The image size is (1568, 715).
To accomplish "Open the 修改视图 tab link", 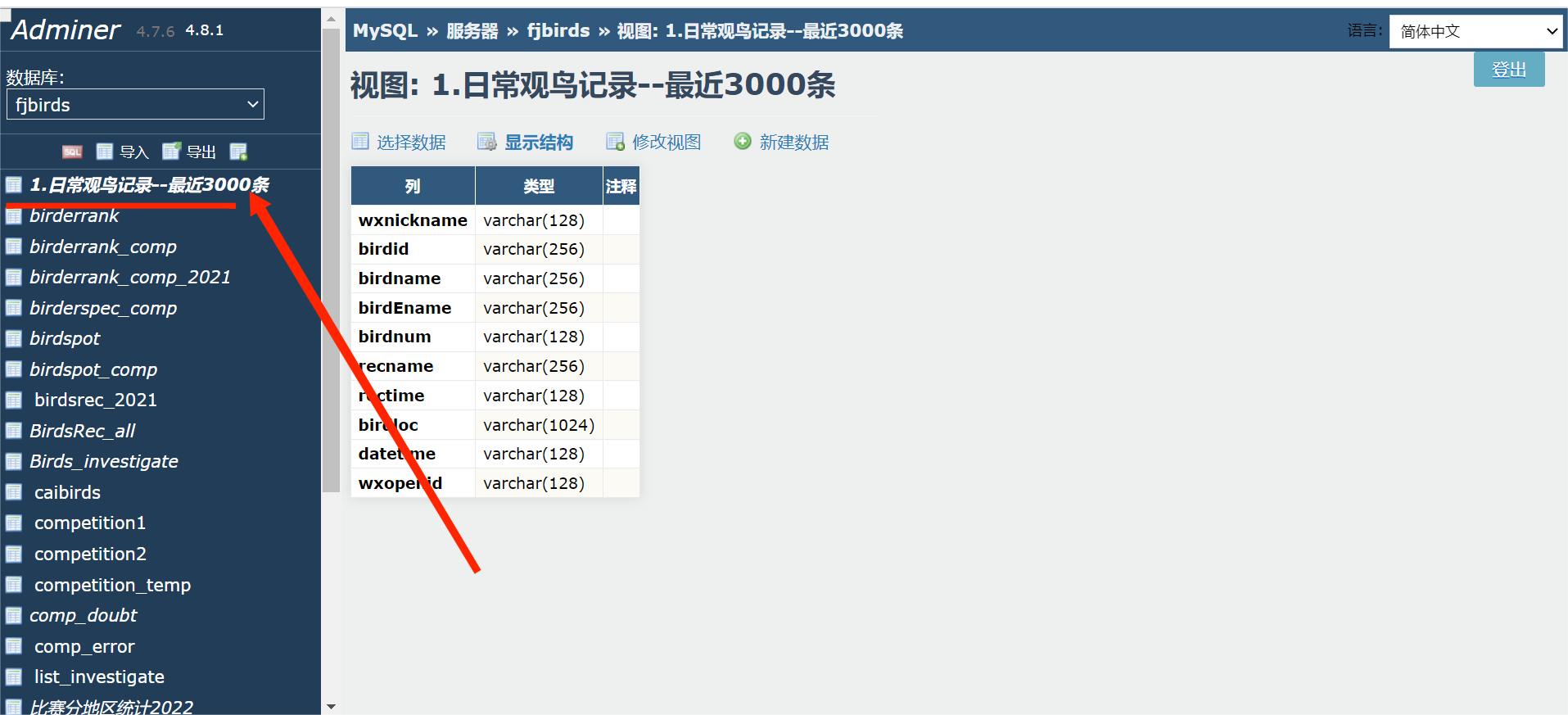I will [x=667, y=143].
